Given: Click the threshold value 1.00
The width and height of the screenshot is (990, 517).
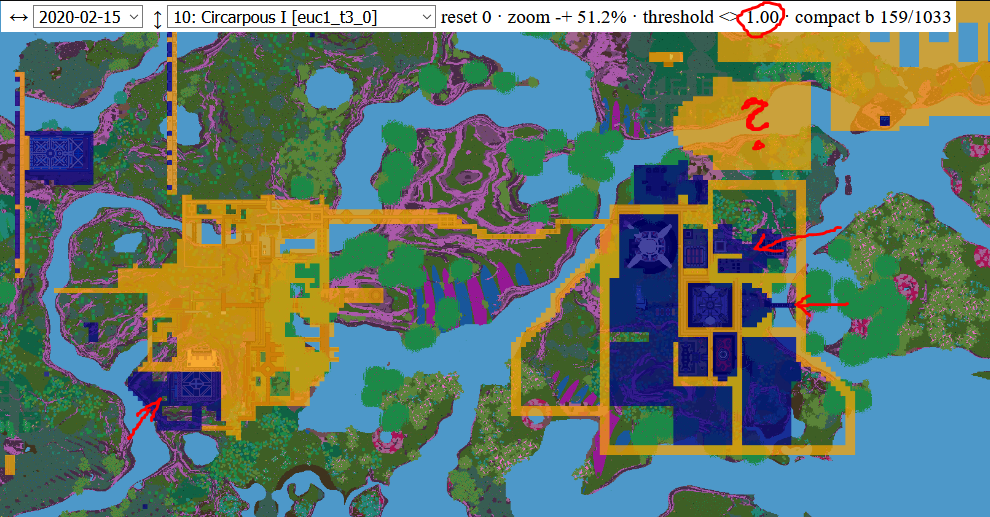Looking at the screenshot, I should (761, 17).
